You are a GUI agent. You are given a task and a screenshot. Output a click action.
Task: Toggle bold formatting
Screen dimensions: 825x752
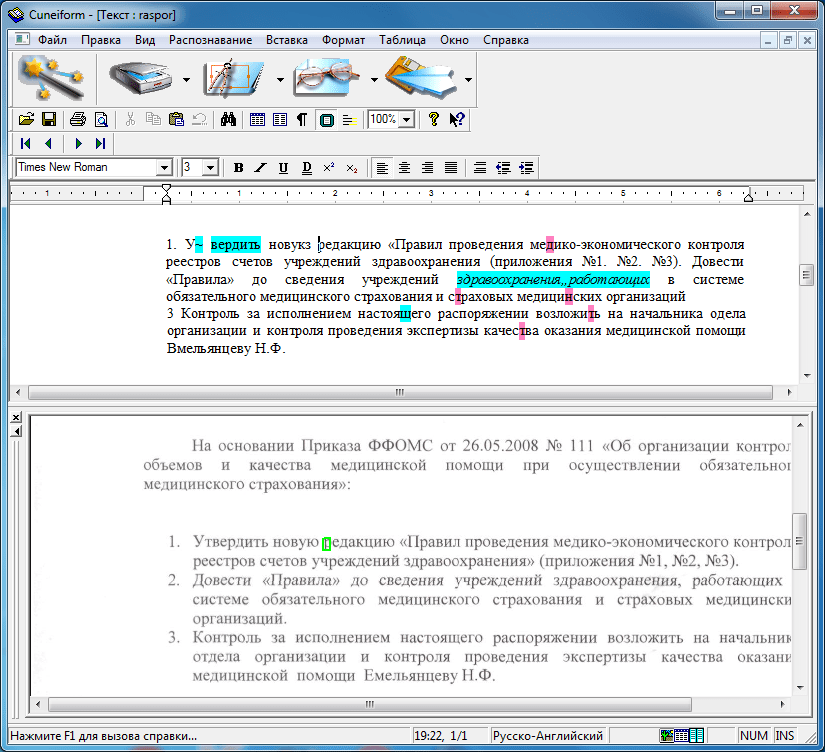pyautogui.click(x=238, y=168)
